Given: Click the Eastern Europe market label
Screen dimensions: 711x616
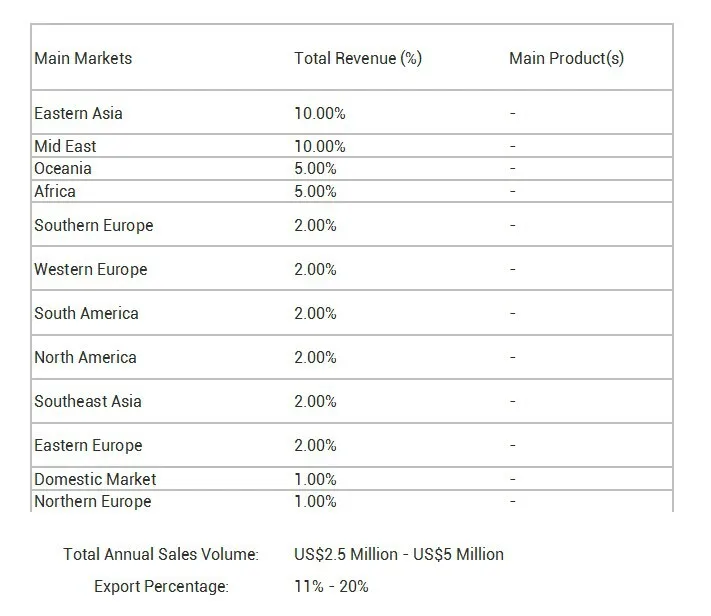Looking at the screenshot, I should tap(88, 445).
